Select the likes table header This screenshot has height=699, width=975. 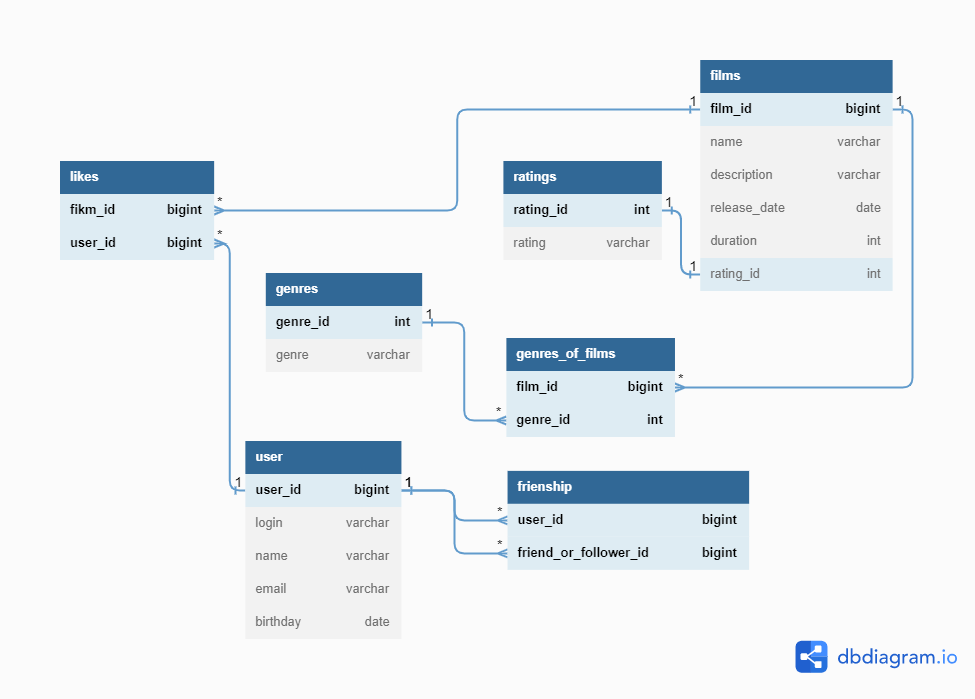pyautogui.click(x=136, y=177)
